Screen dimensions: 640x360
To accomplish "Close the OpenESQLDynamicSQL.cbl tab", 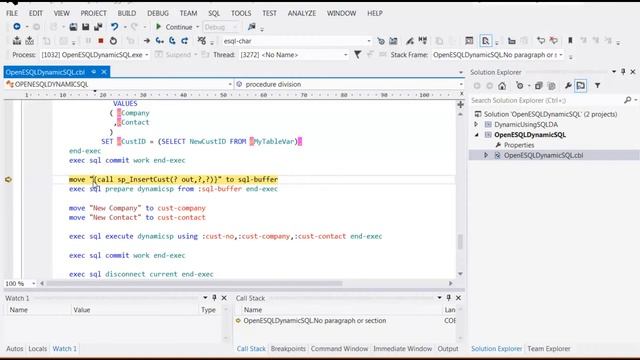I will (104, 72).
